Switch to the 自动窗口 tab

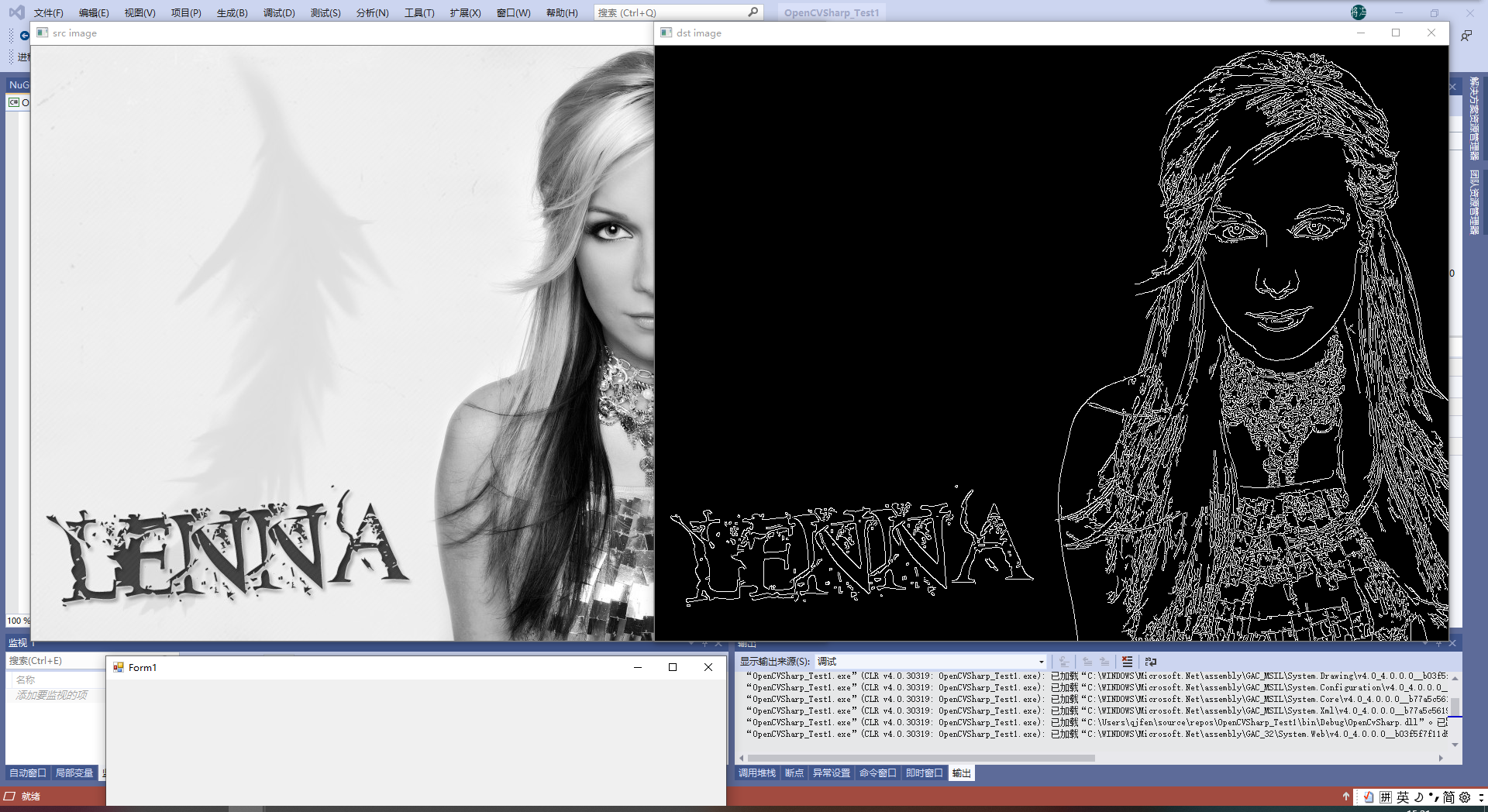(x=28, y=773)
